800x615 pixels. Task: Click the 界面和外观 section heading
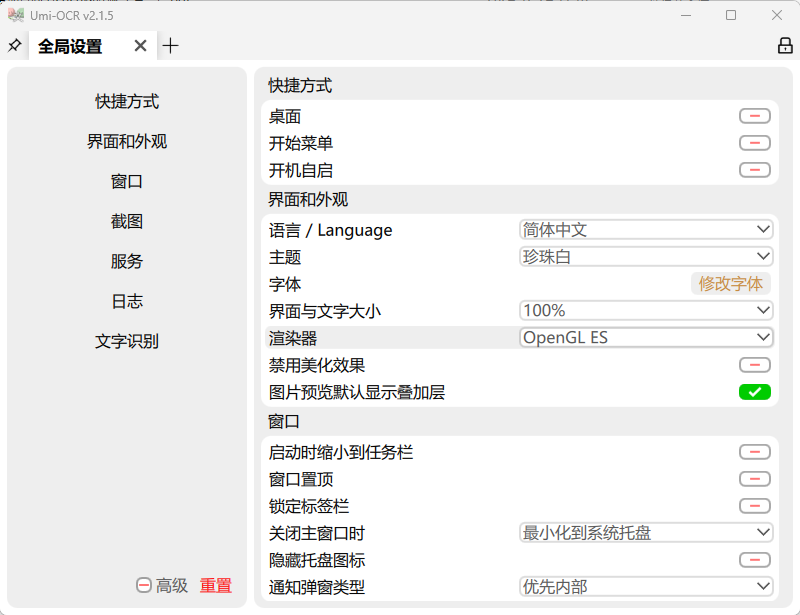[308, 199]
